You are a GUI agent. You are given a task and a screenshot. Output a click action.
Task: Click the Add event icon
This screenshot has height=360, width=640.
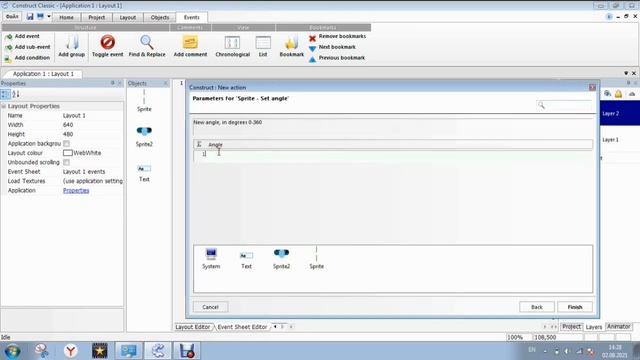9,37
